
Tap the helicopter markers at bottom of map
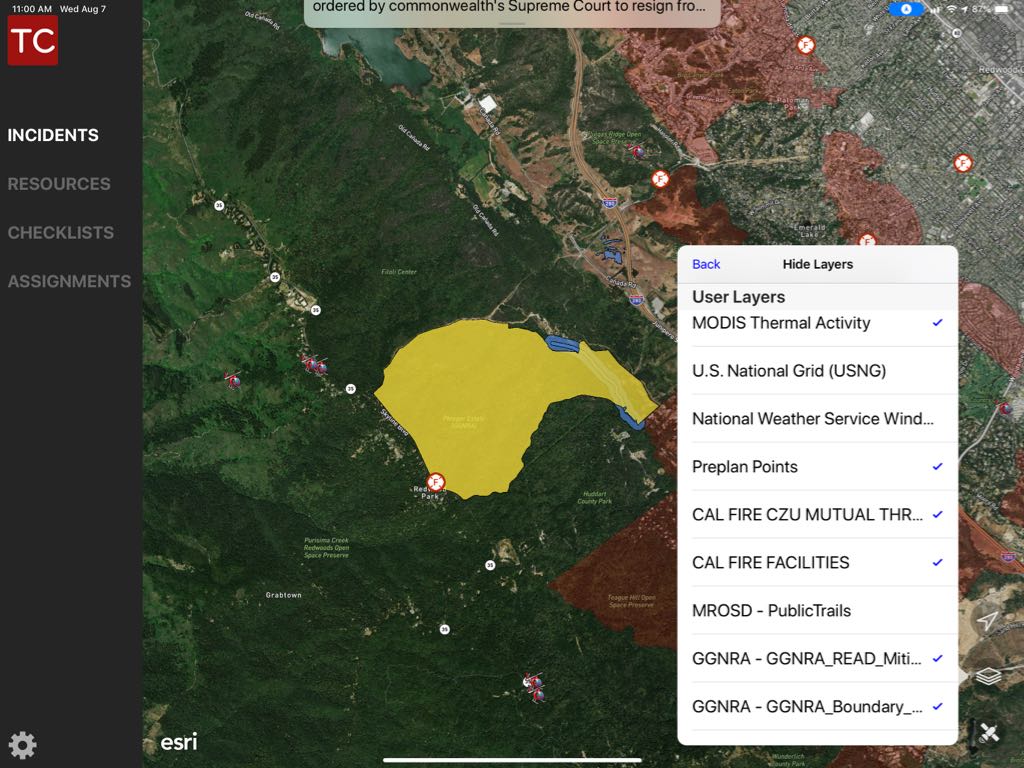tap(535, 686)
